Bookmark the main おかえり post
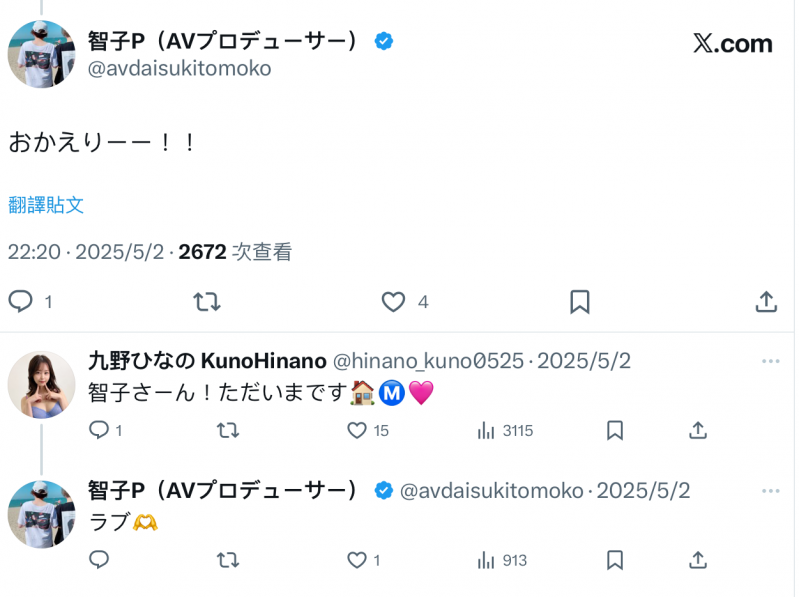The image size is (799, 597). [x=580, y=301]
